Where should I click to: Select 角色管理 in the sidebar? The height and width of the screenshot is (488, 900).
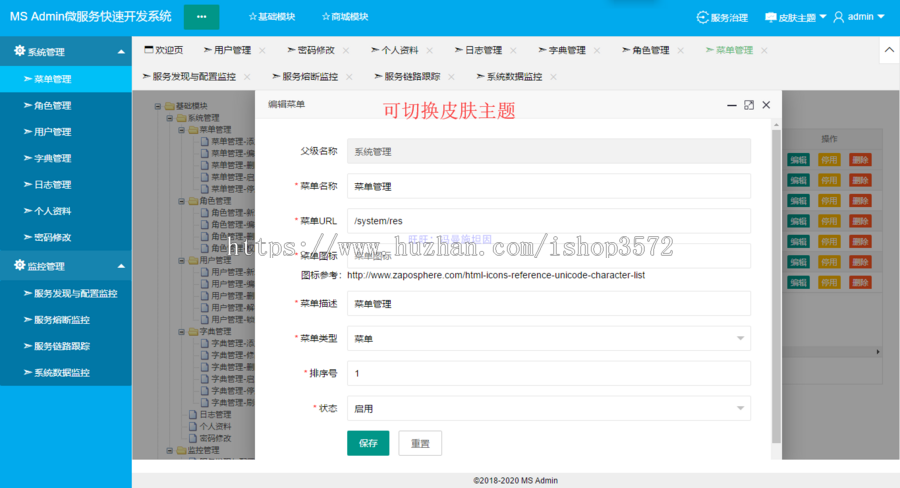pos(66,106)
